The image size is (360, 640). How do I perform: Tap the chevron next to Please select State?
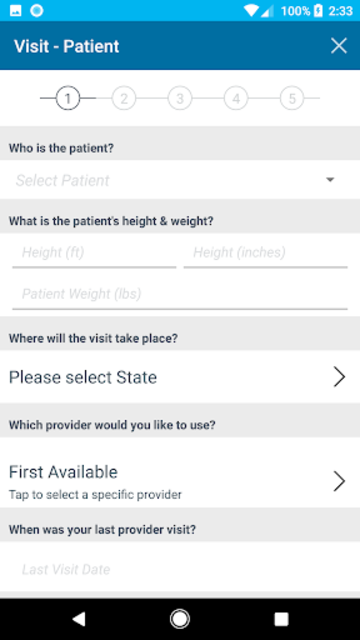(x=339, y=377)
